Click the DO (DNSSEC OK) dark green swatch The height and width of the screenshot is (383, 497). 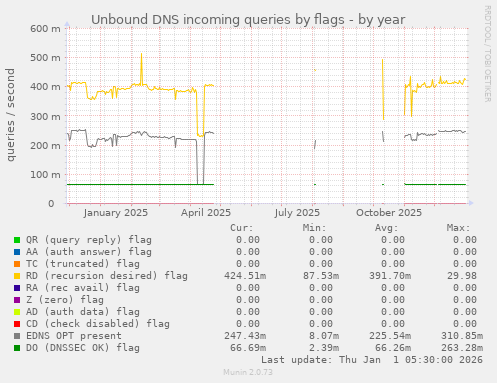click(x=17, y=348)
